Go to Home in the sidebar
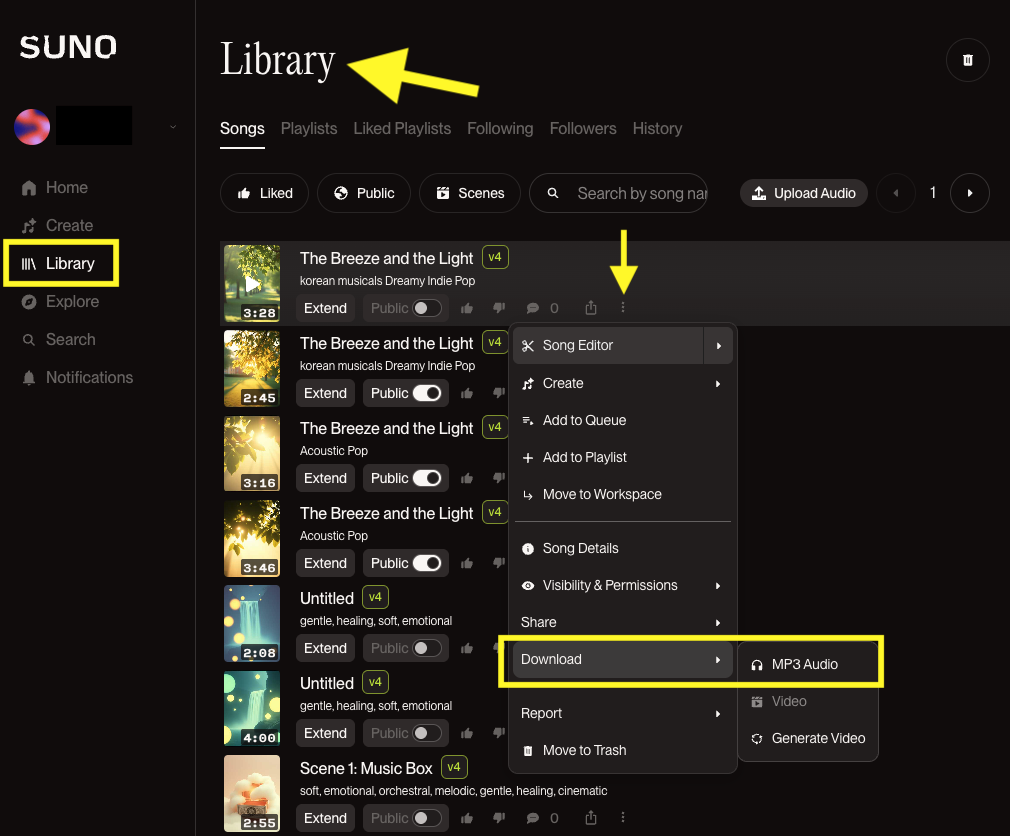Image resolution: width=1010 pixels, height=836 pixels. point(55,187)
